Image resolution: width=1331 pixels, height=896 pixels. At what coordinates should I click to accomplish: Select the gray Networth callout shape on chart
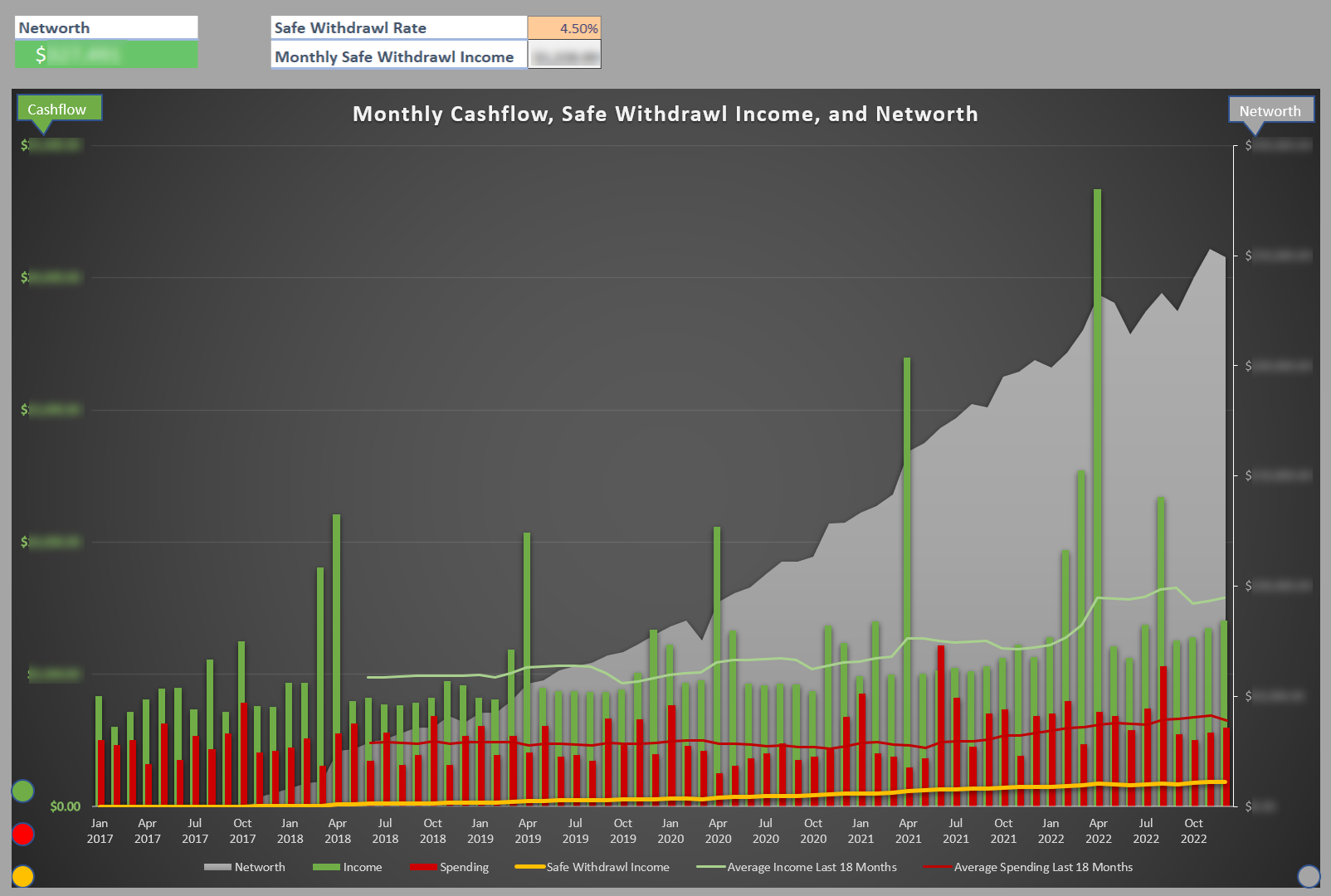click(x=1270, y=110)
